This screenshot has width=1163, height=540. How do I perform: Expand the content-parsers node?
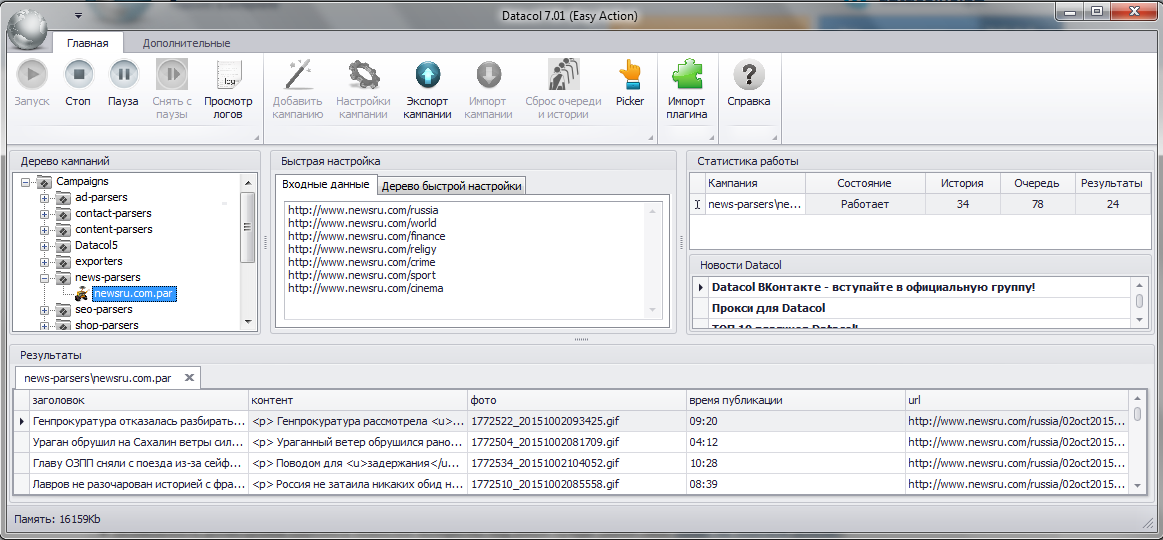coord(45,230)
